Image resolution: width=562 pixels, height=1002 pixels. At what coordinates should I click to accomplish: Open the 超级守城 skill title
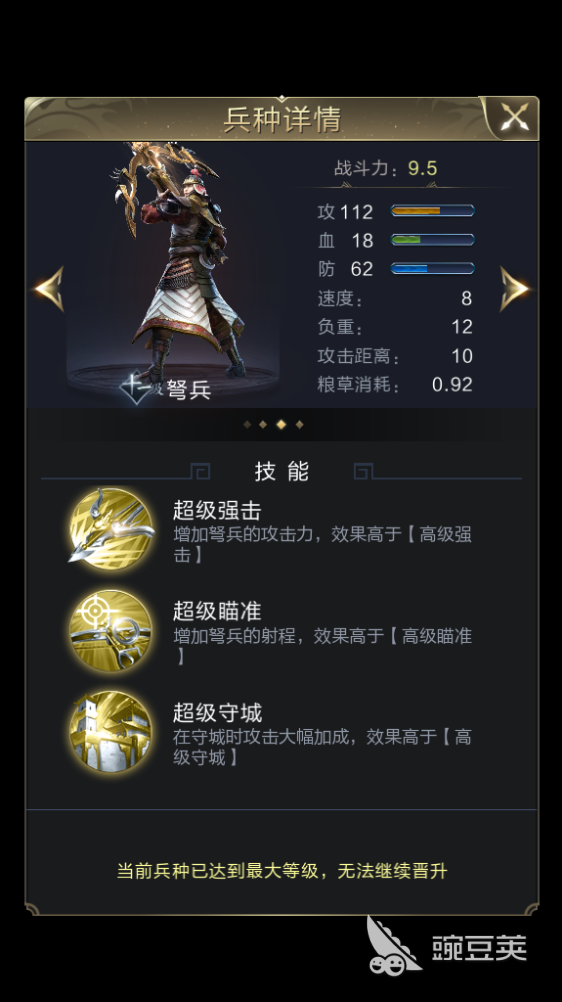click(x=217, y=713)
